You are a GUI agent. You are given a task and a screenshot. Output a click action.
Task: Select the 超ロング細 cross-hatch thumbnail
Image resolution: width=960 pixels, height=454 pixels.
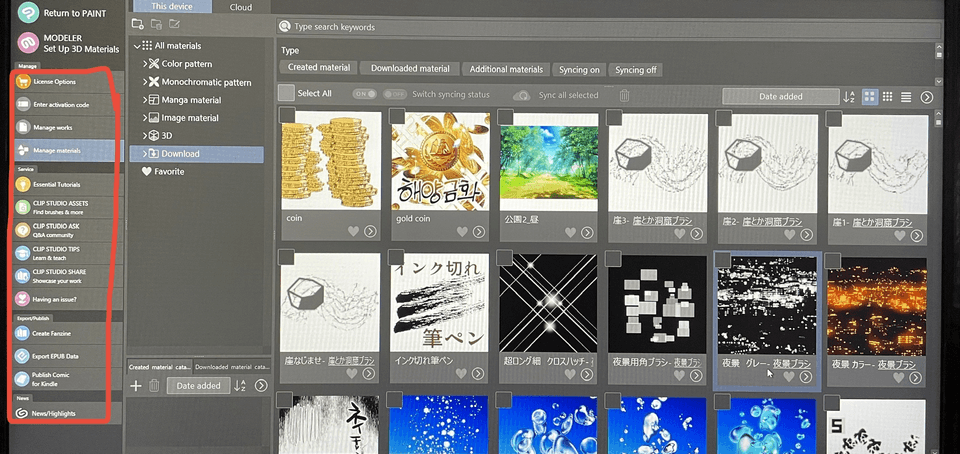548,303
